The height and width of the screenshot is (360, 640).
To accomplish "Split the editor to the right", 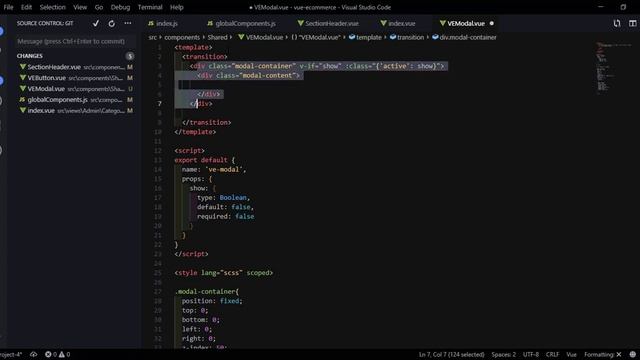I will click(x=632, y=24).
